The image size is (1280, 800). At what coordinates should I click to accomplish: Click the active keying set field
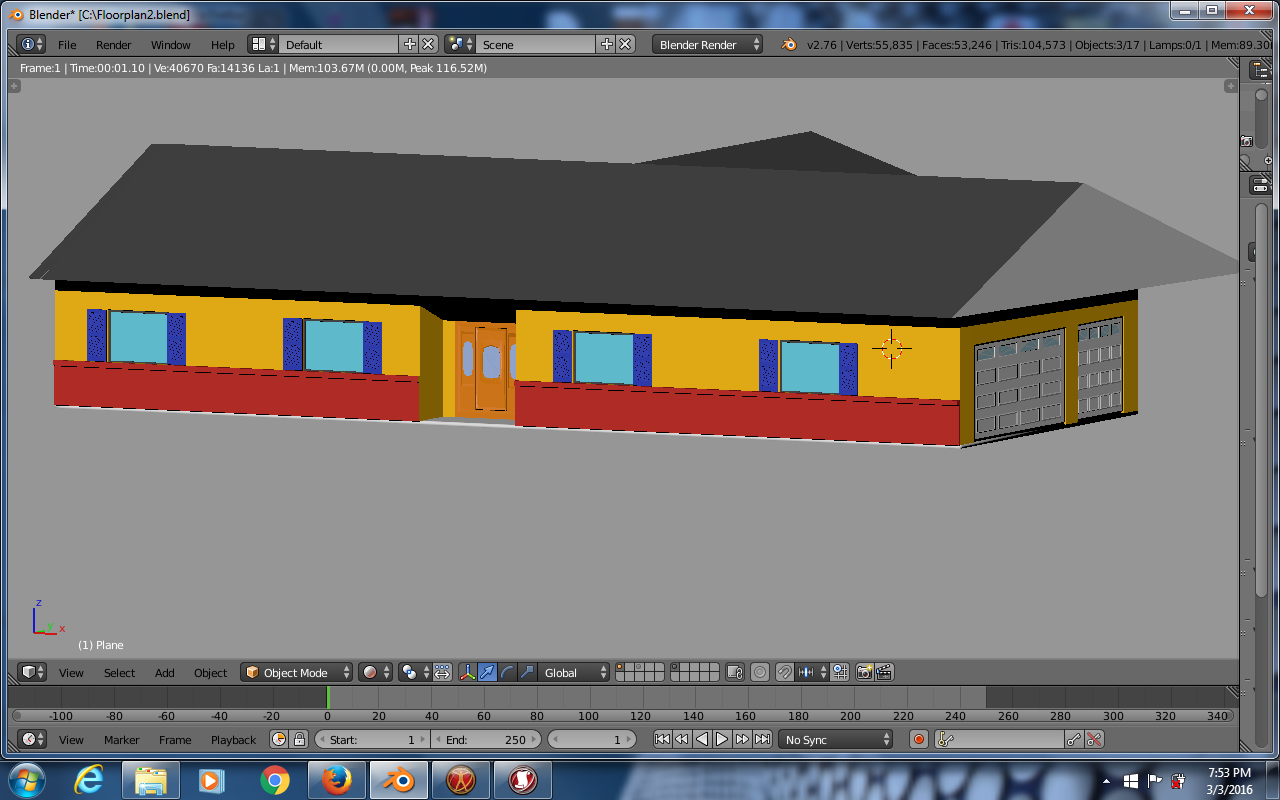click(999, 739)
